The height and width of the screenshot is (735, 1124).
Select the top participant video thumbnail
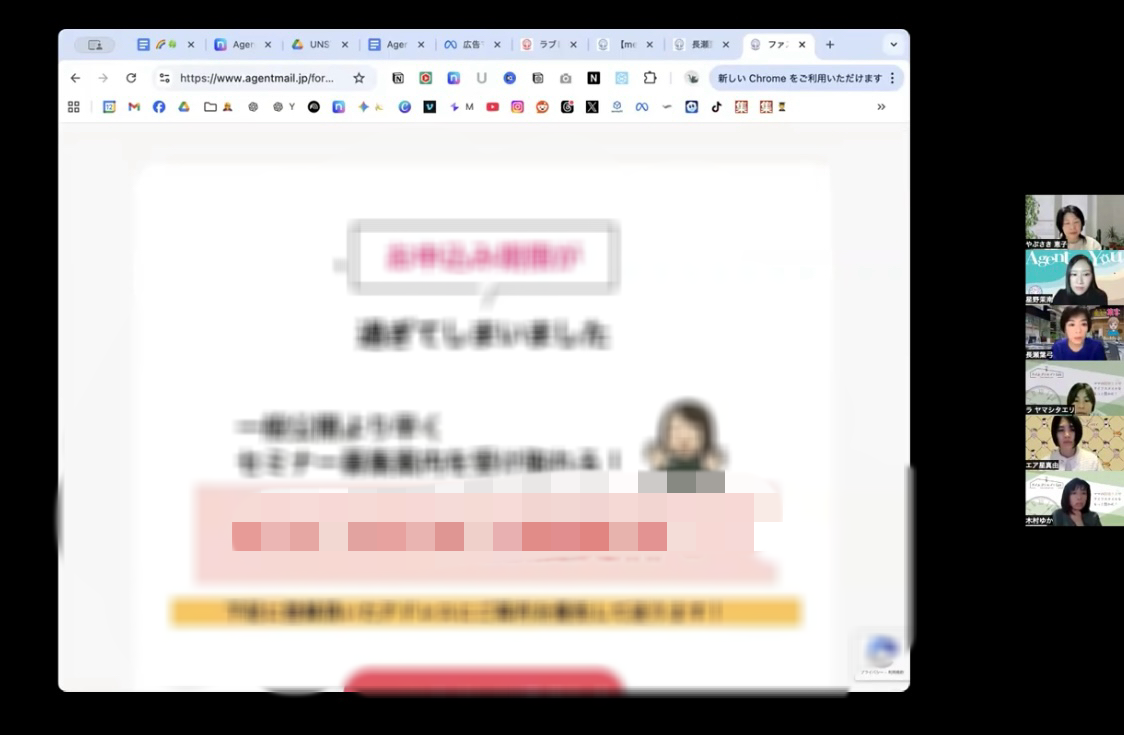click(1074, 221)
